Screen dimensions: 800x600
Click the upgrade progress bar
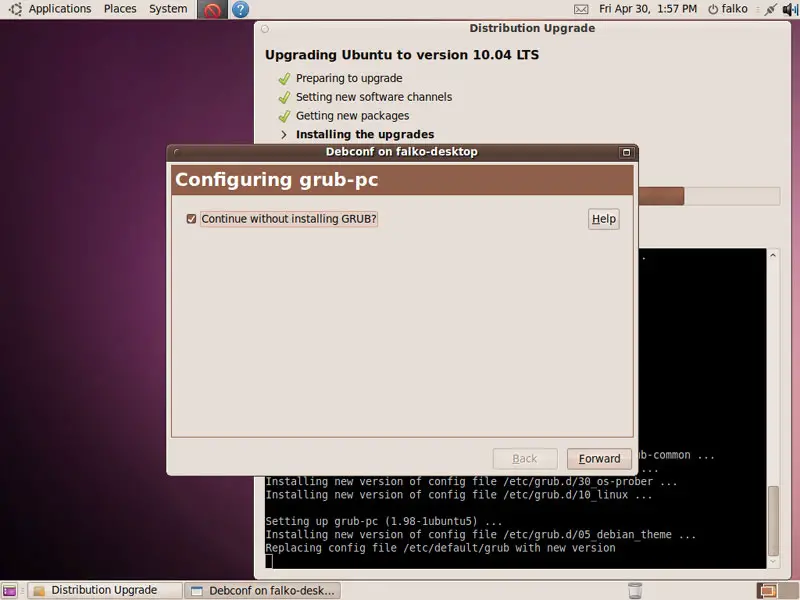(x=709, y=196)
